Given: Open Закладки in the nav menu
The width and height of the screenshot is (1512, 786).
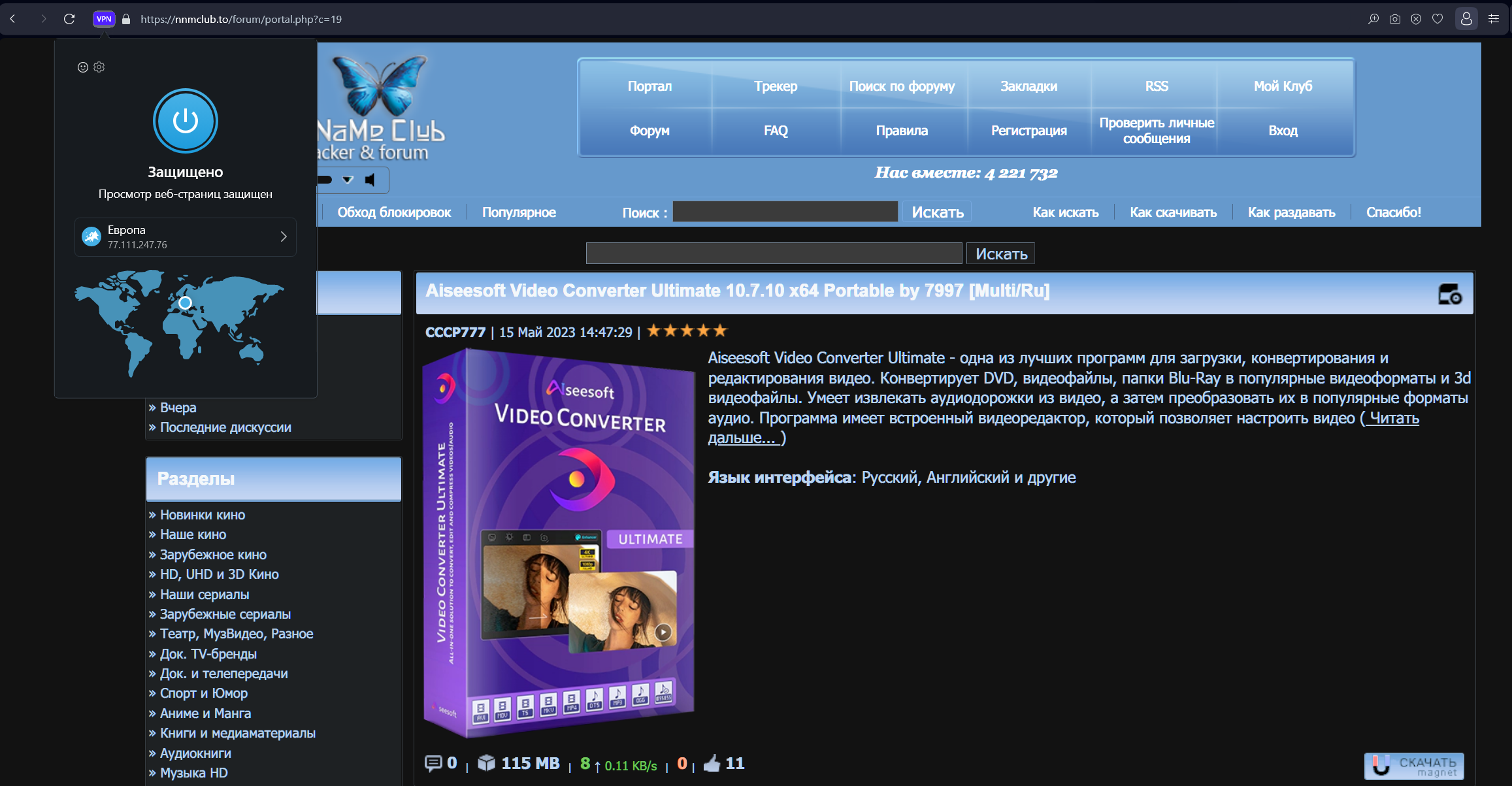Looking at the screenshot, I should point(1028,86).
